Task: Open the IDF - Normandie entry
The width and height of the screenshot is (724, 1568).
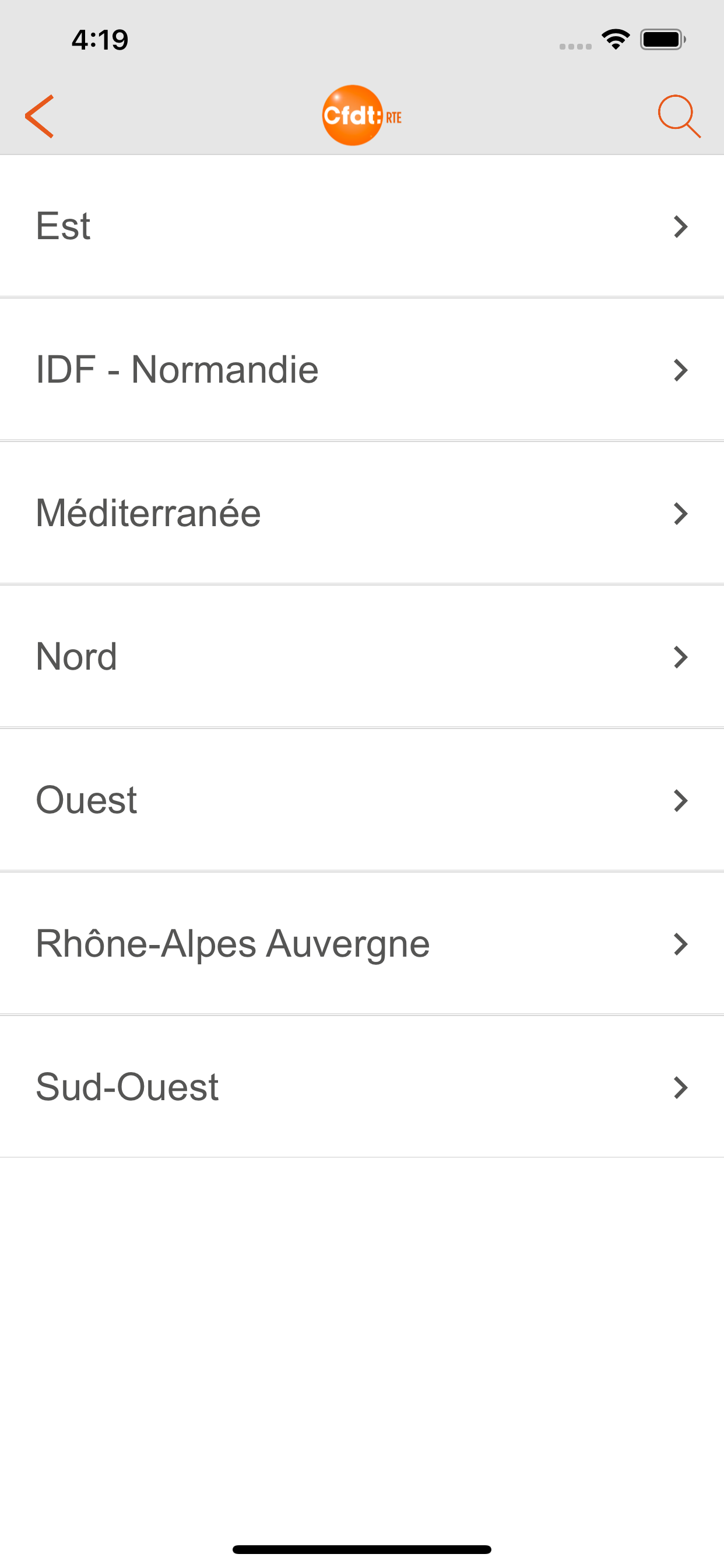Action: 177,370
